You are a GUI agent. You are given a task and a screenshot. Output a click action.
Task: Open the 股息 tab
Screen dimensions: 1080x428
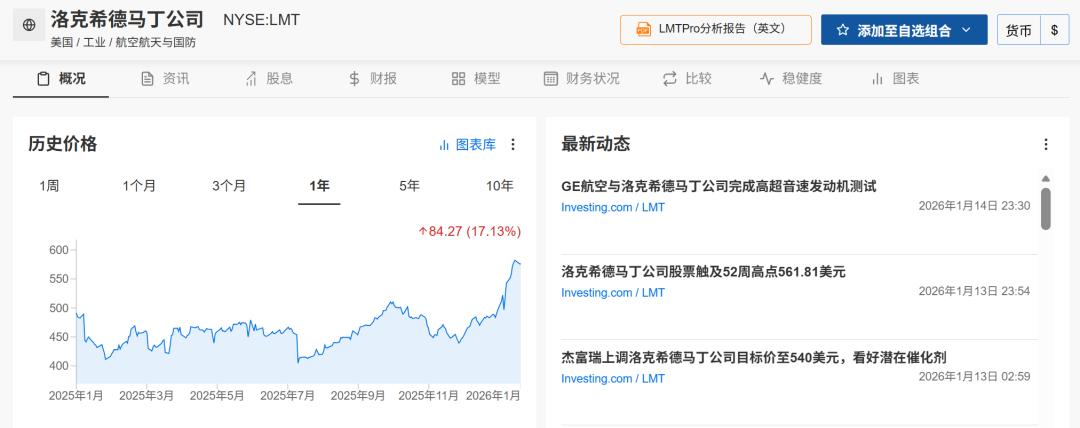tap(269, 79)
